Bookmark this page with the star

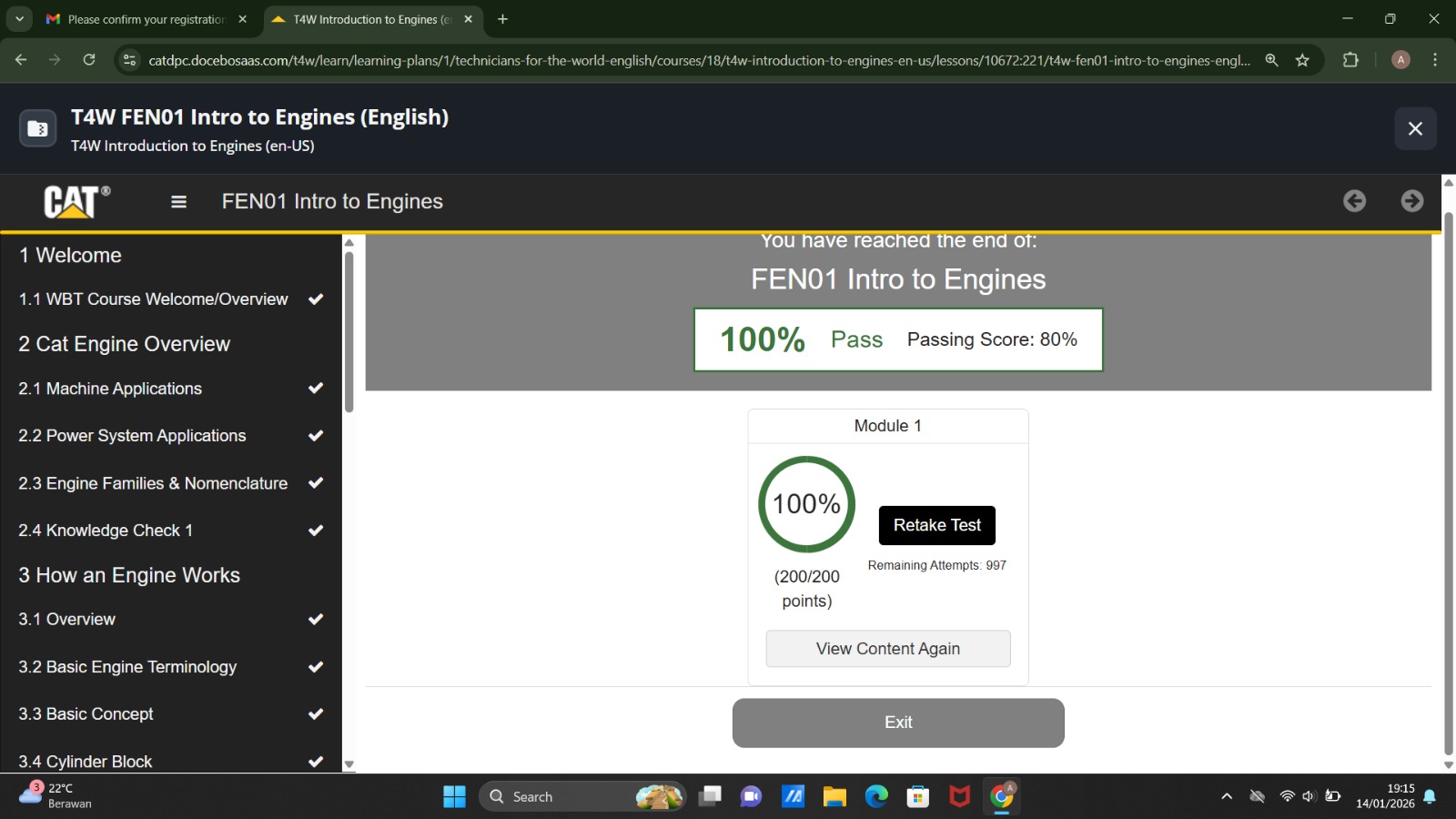point(1302,60)
